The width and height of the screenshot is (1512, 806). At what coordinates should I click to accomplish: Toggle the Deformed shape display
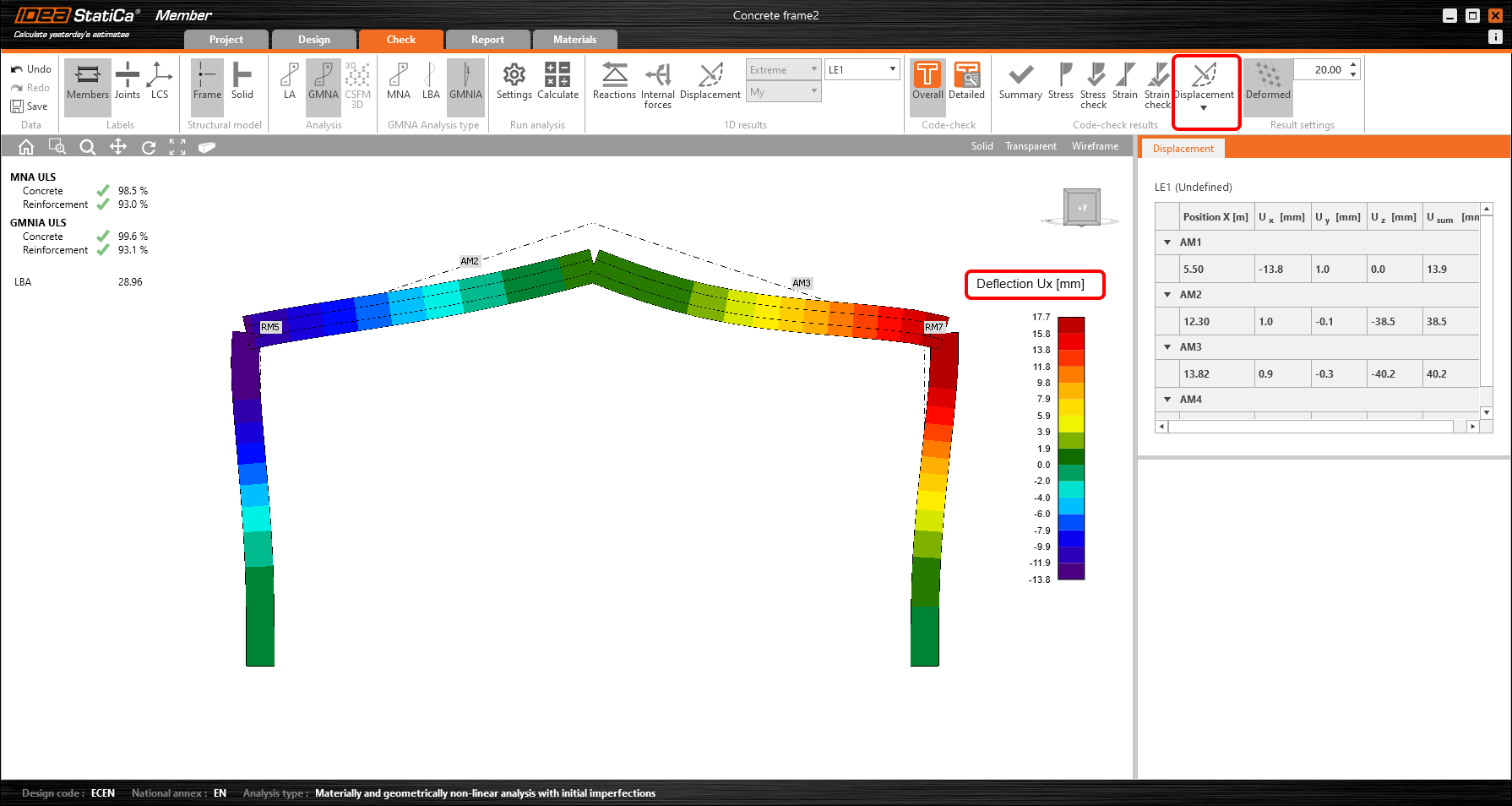(x=1268, y=81)
